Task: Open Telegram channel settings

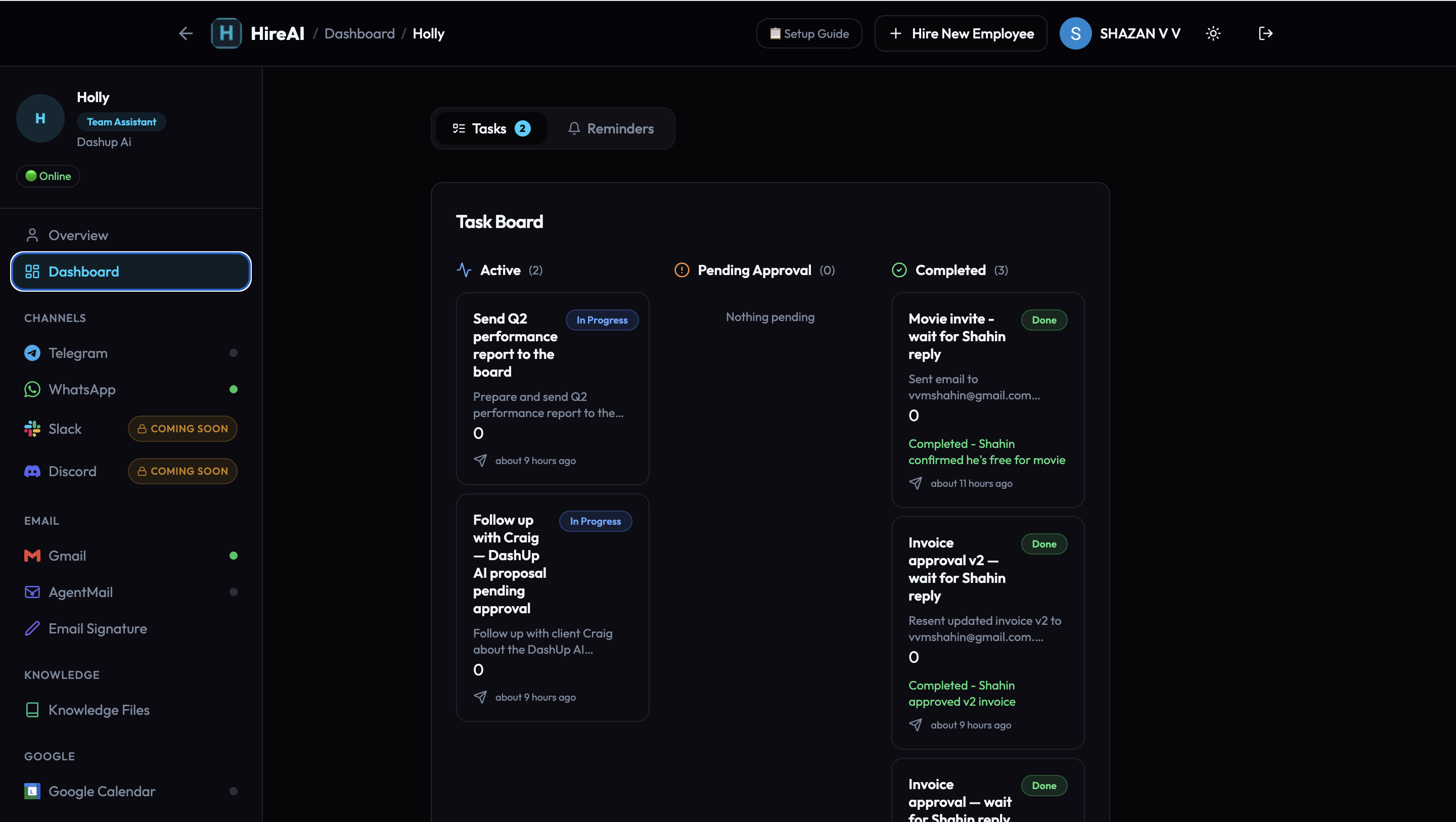Action: [x=78, y=353]
